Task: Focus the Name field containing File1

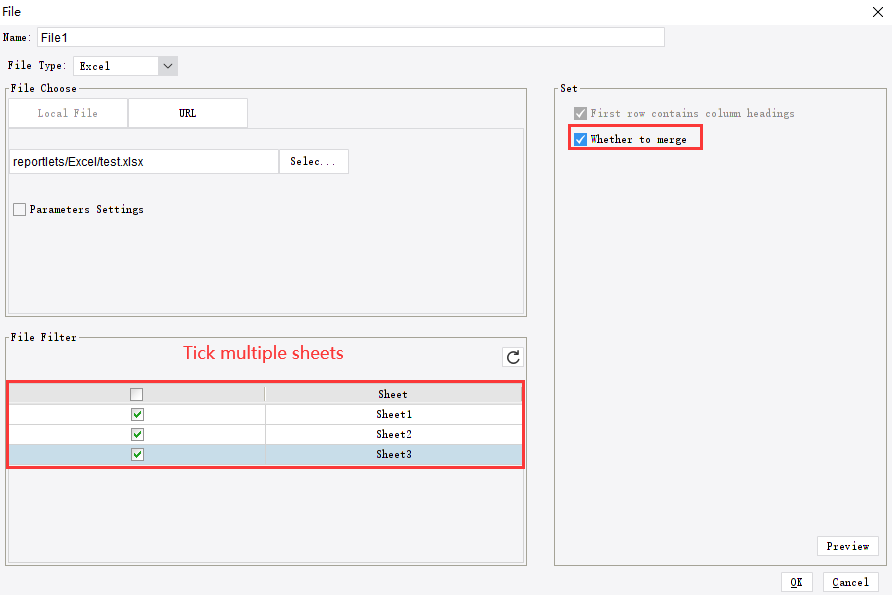Action: click(351, 38)
